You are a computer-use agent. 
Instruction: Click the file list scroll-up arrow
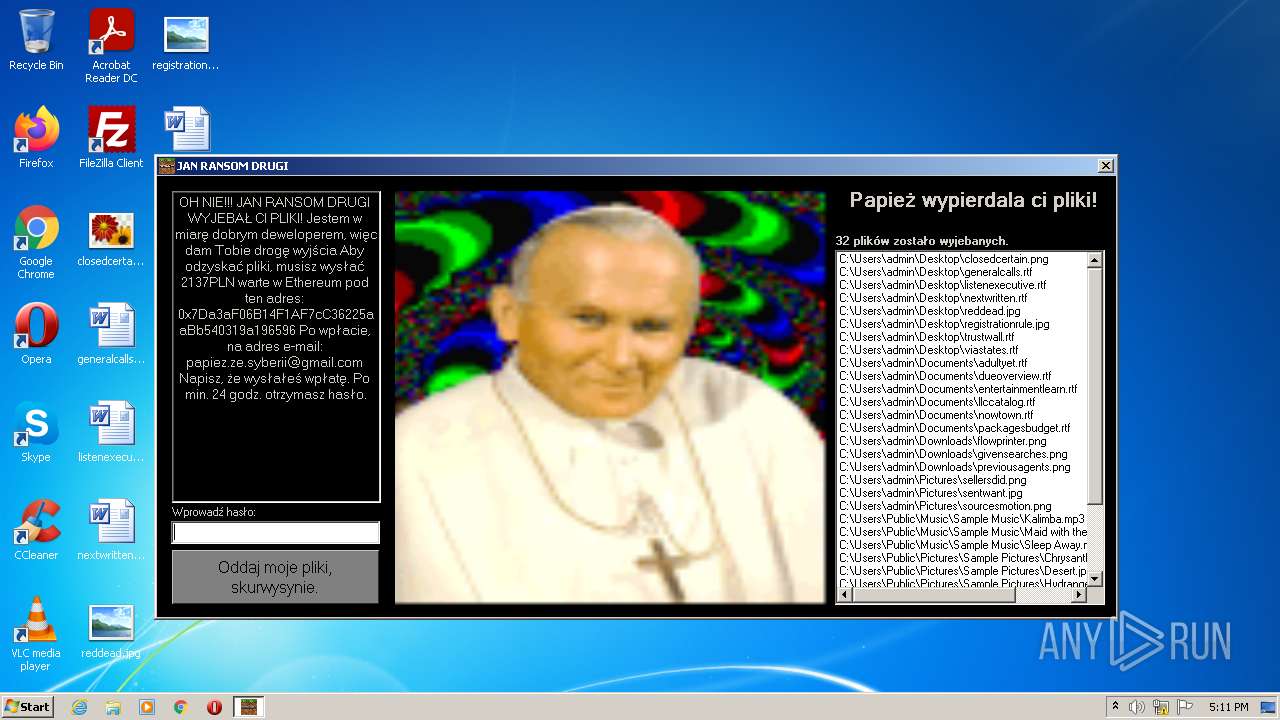coord(1095,260)
